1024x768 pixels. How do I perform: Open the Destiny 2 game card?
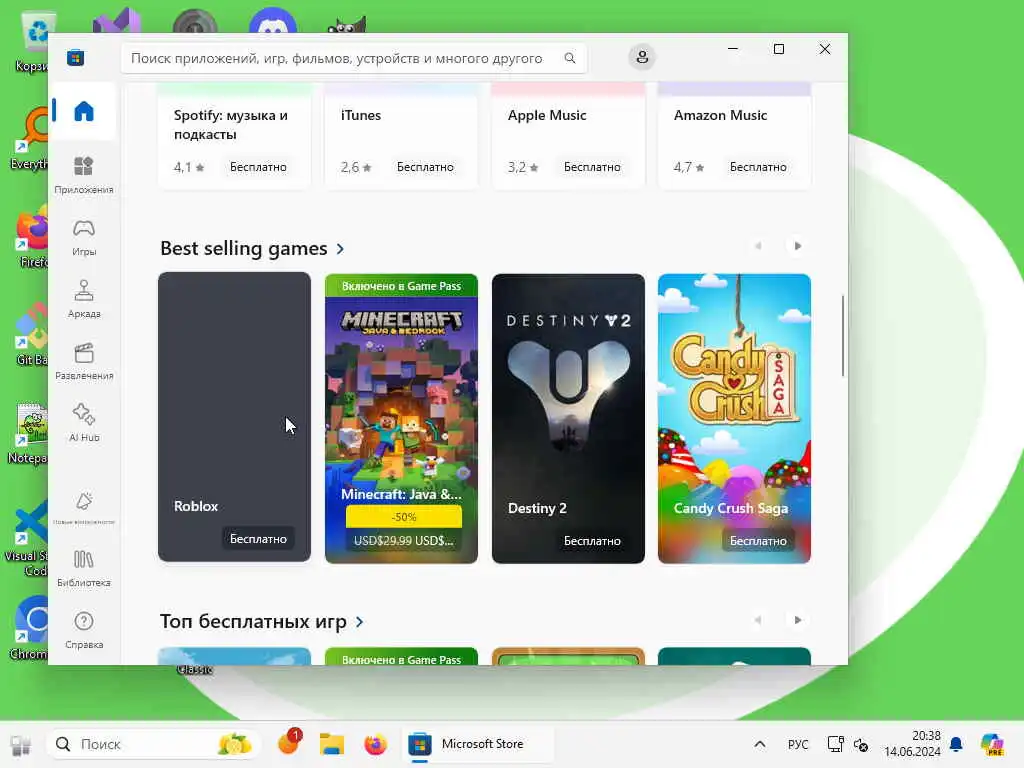[568, 418]
